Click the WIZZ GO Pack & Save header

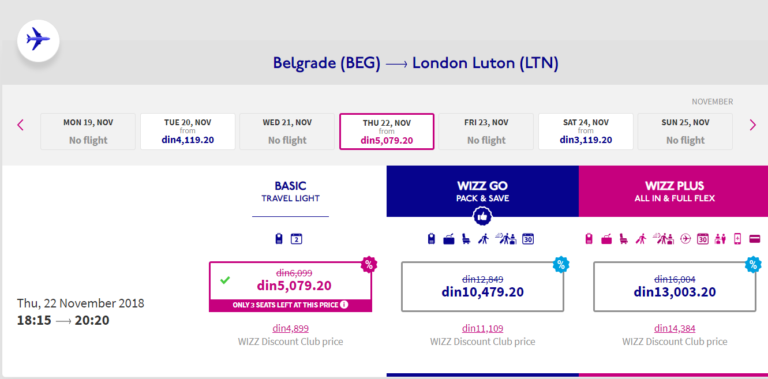coord(482,191)
